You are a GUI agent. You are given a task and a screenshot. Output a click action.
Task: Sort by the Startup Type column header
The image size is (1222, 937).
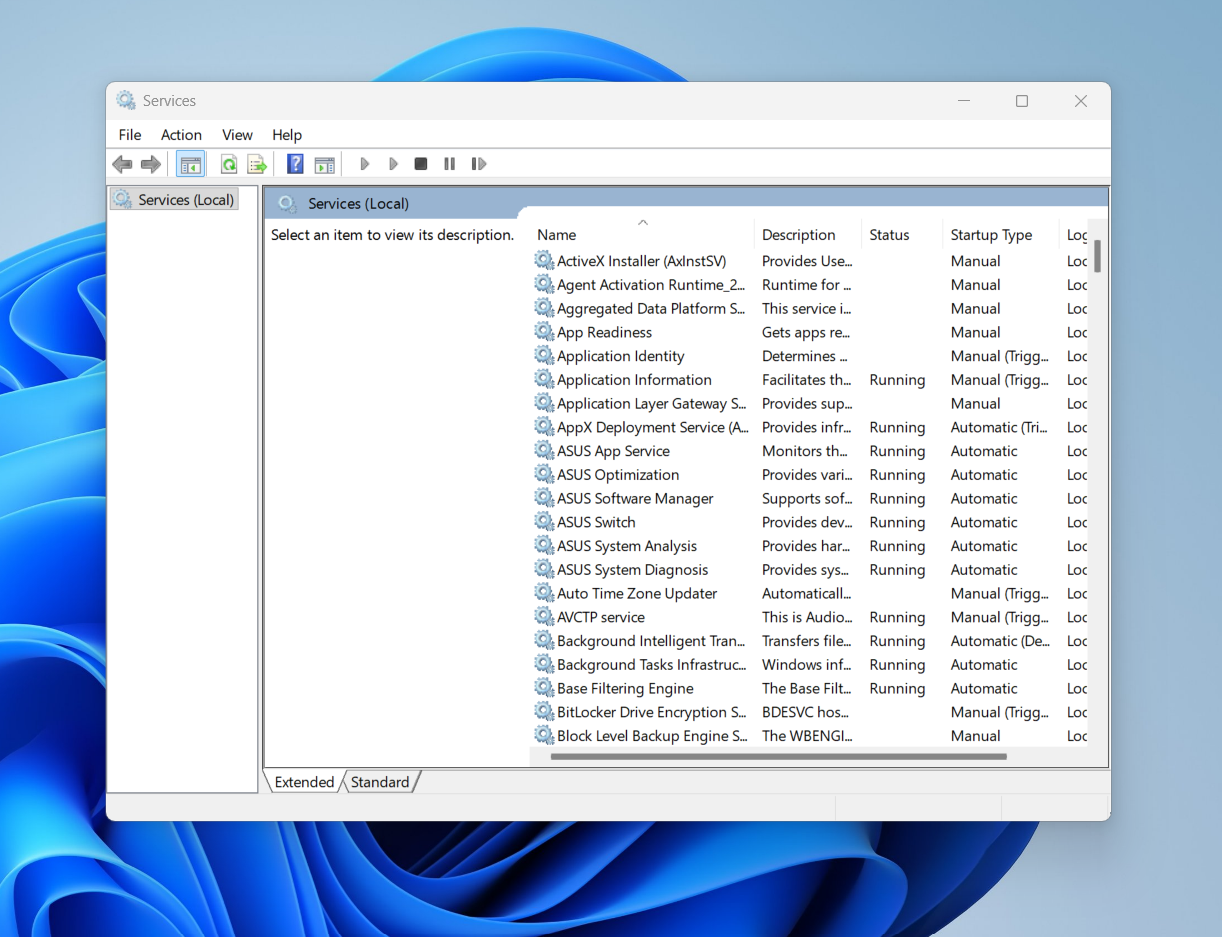[x=1001, y=235]
